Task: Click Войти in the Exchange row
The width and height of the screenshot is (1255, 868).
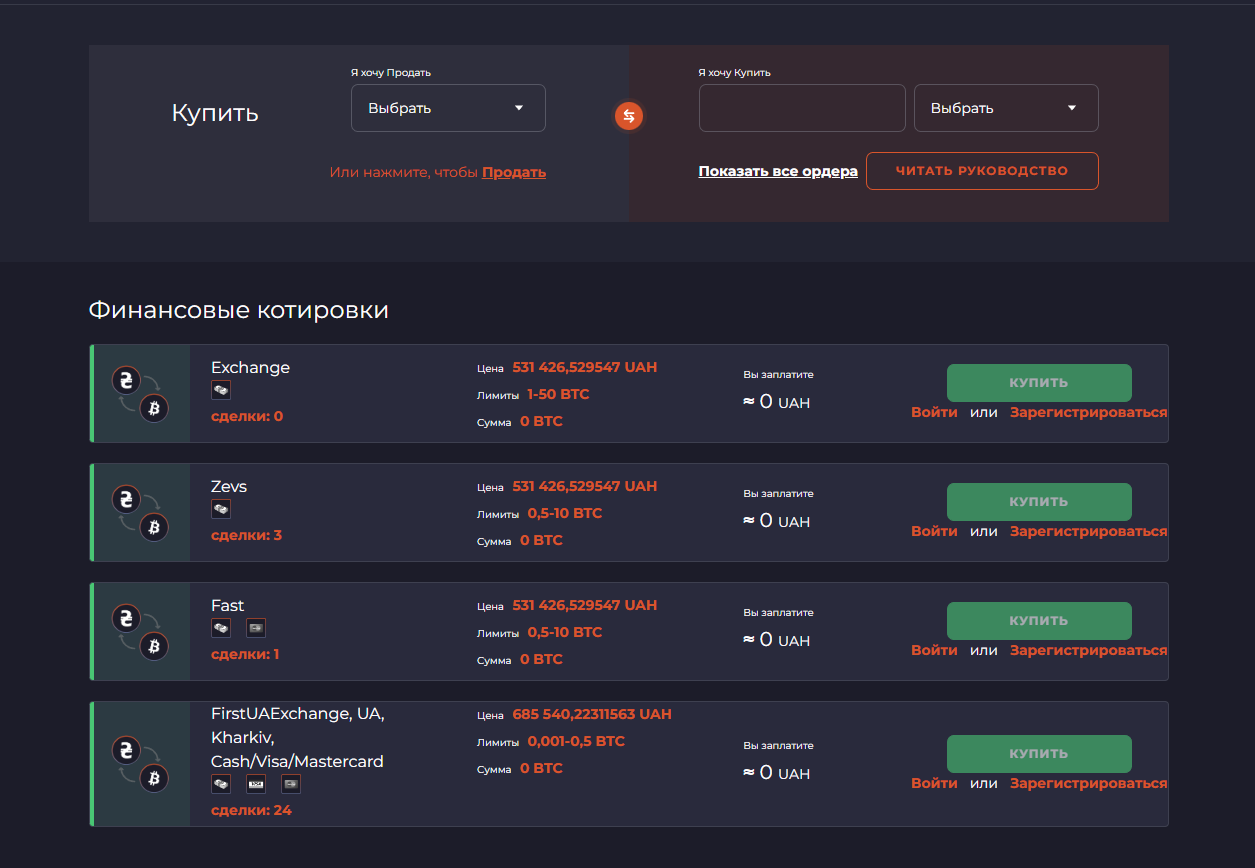Action: point(933,411)
